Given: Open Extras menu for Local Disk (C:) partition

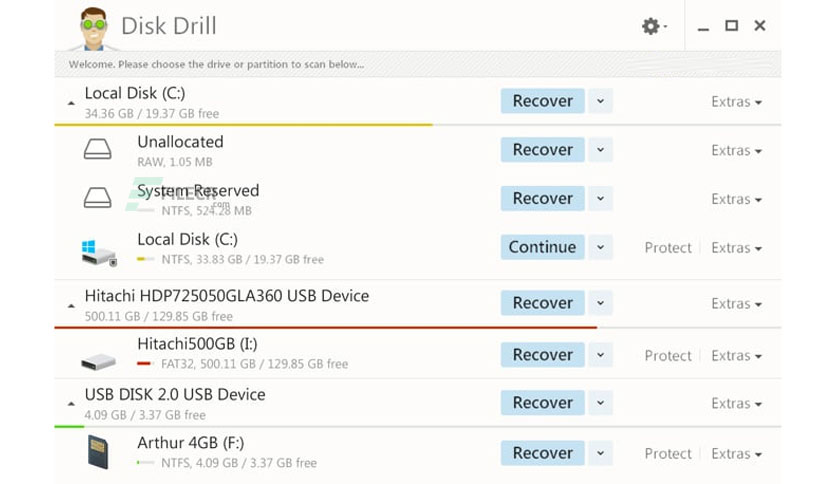Looking at the screenshot, I should coord(736,248).
